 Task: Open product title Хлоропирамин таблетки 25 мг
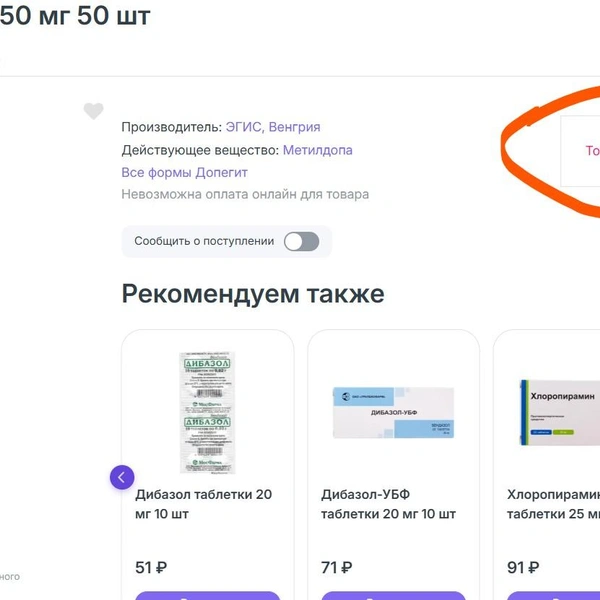click(x=553, y=504)
